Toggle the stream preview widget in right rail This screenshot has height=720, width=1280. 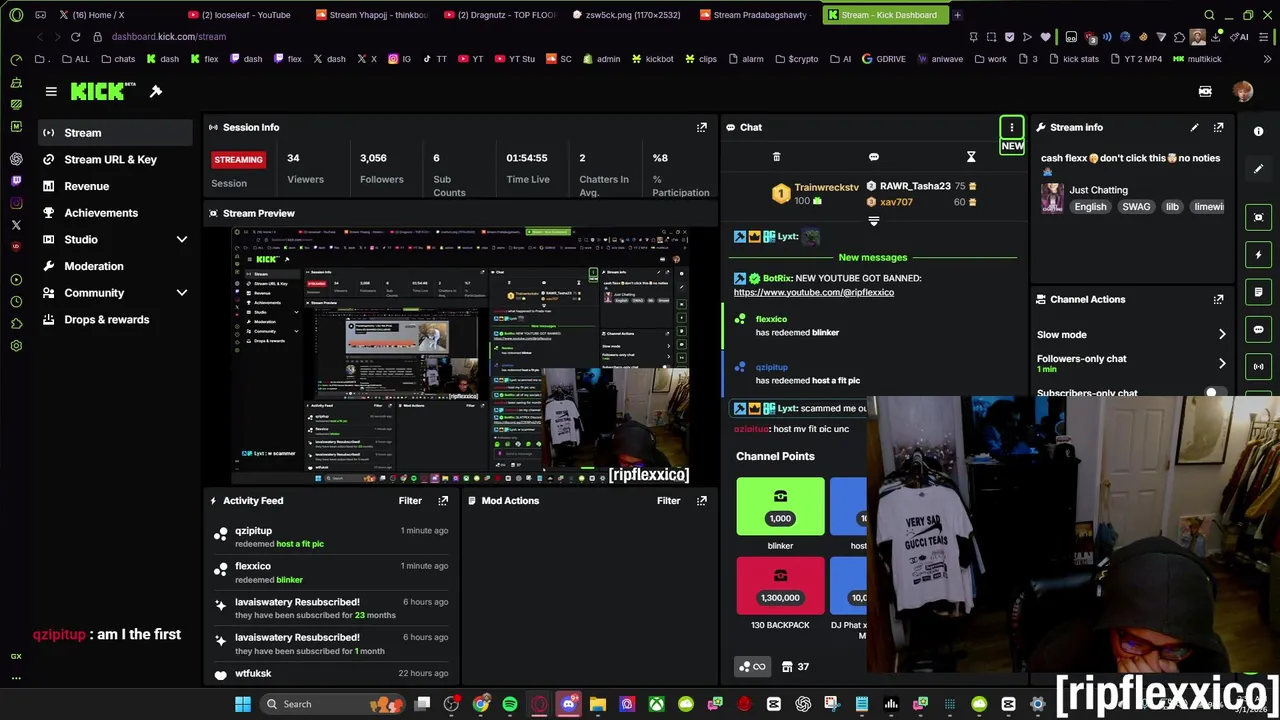pyautogui.click(x=1258, y=217)
